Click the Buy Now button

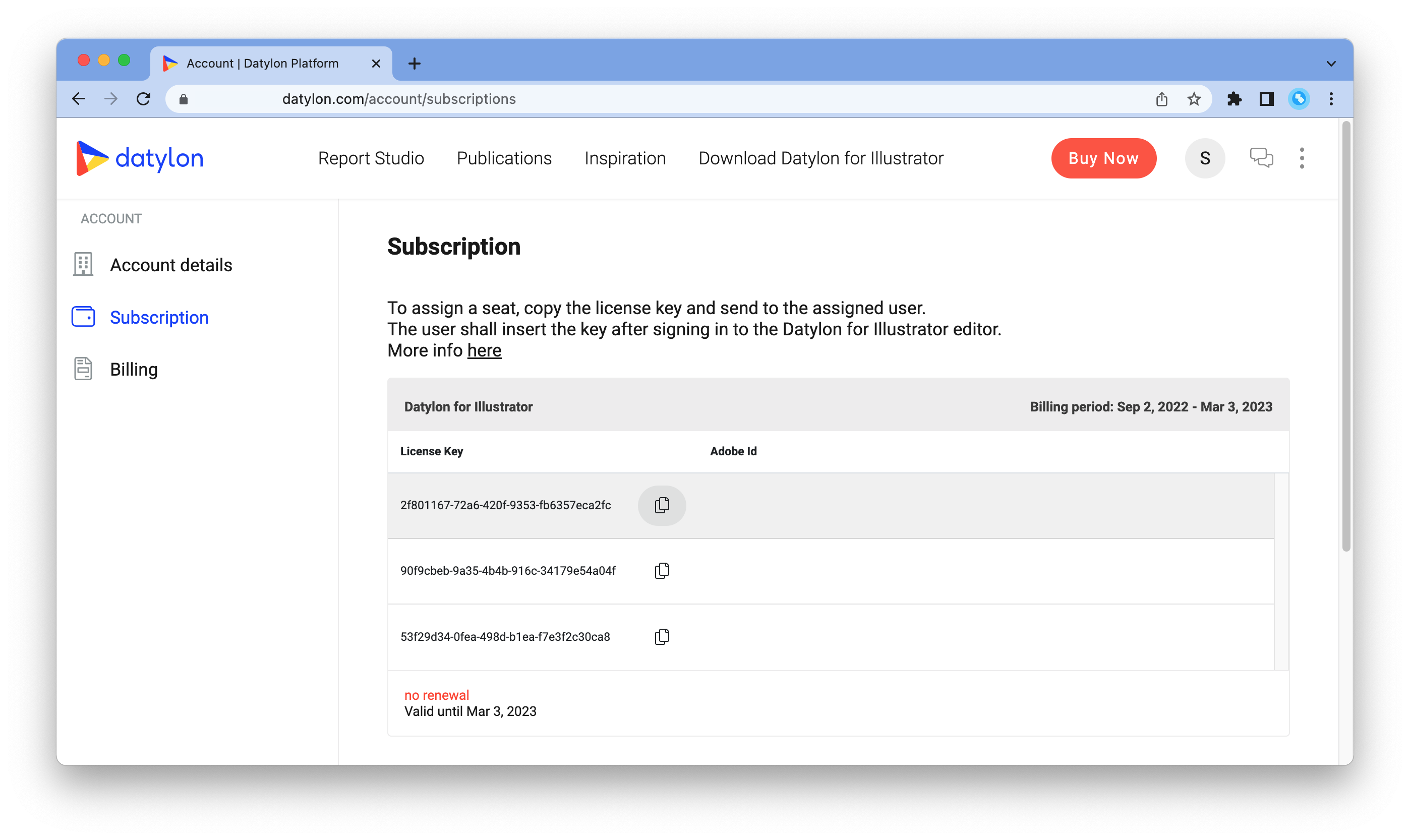click(1103, 158)
